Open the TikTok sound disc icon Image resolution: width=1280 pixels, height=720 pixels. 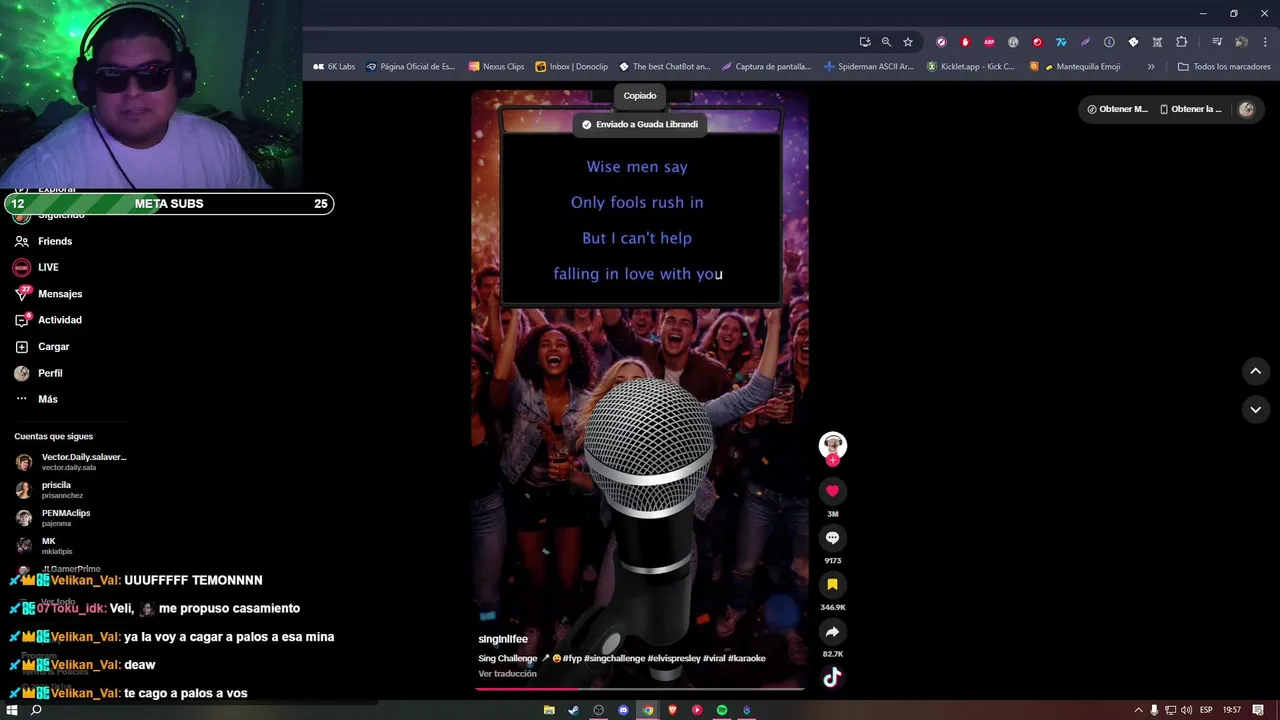(832, 678)
